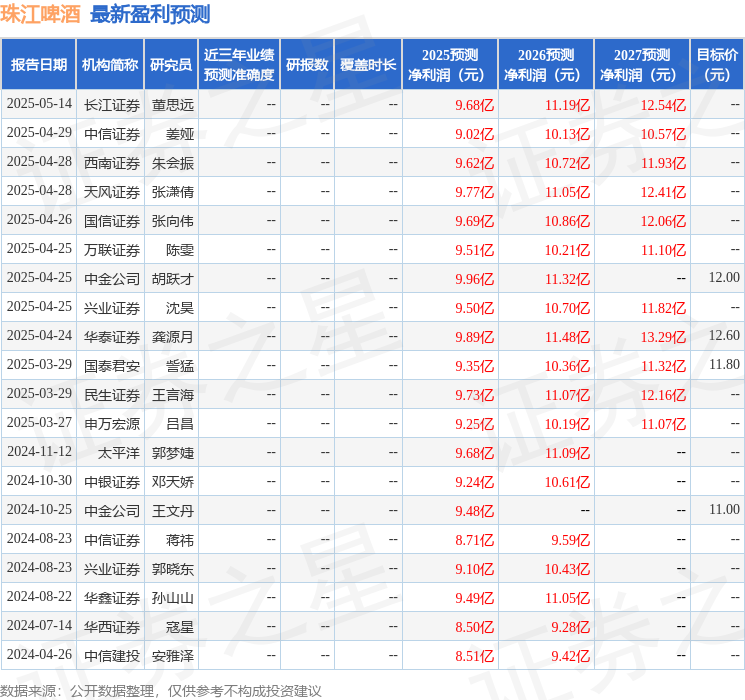
Task: Open analyst 龚源月's entry
Action: (172, 336)
